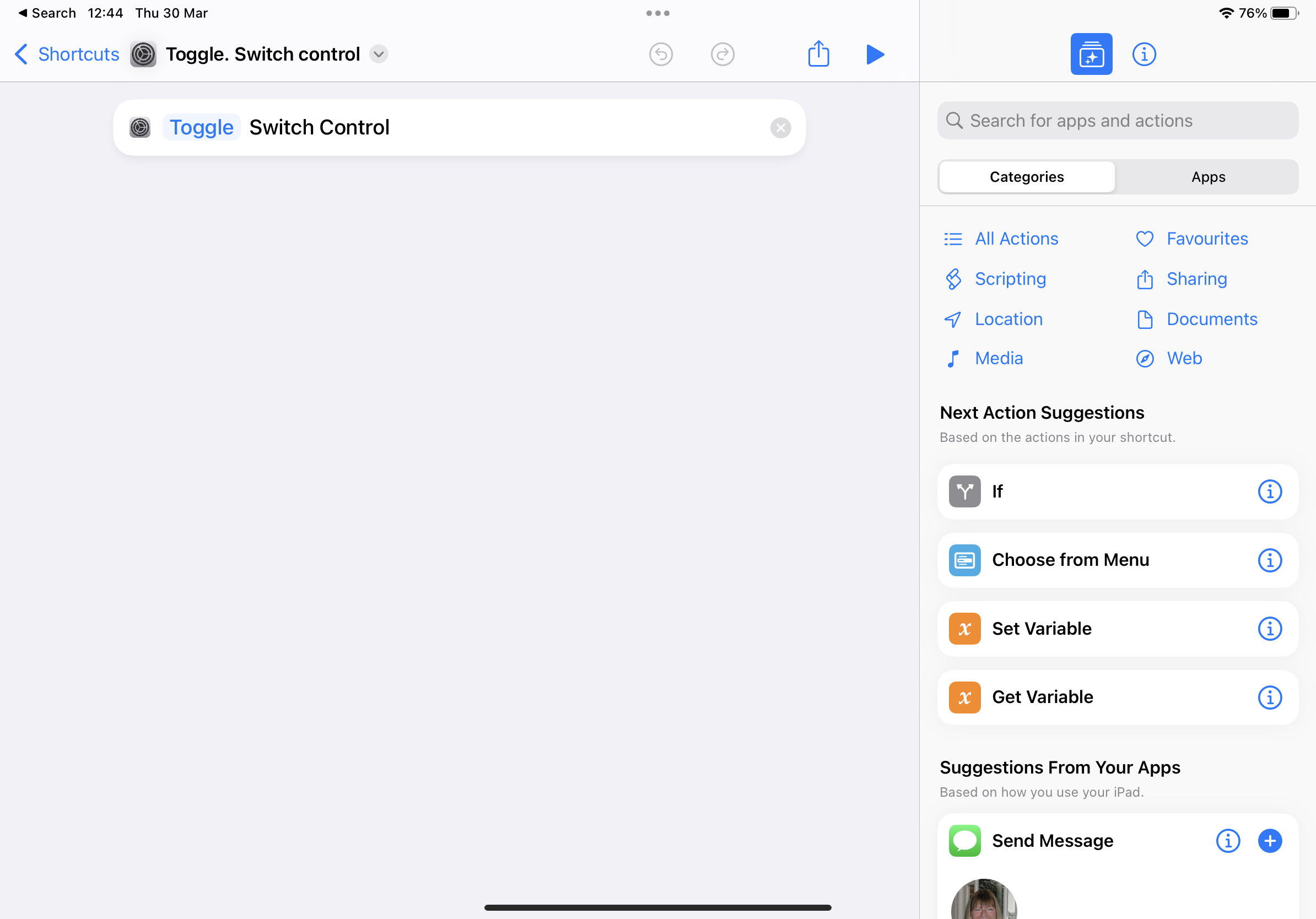Show info for the If action

[x=1269, y=491]
